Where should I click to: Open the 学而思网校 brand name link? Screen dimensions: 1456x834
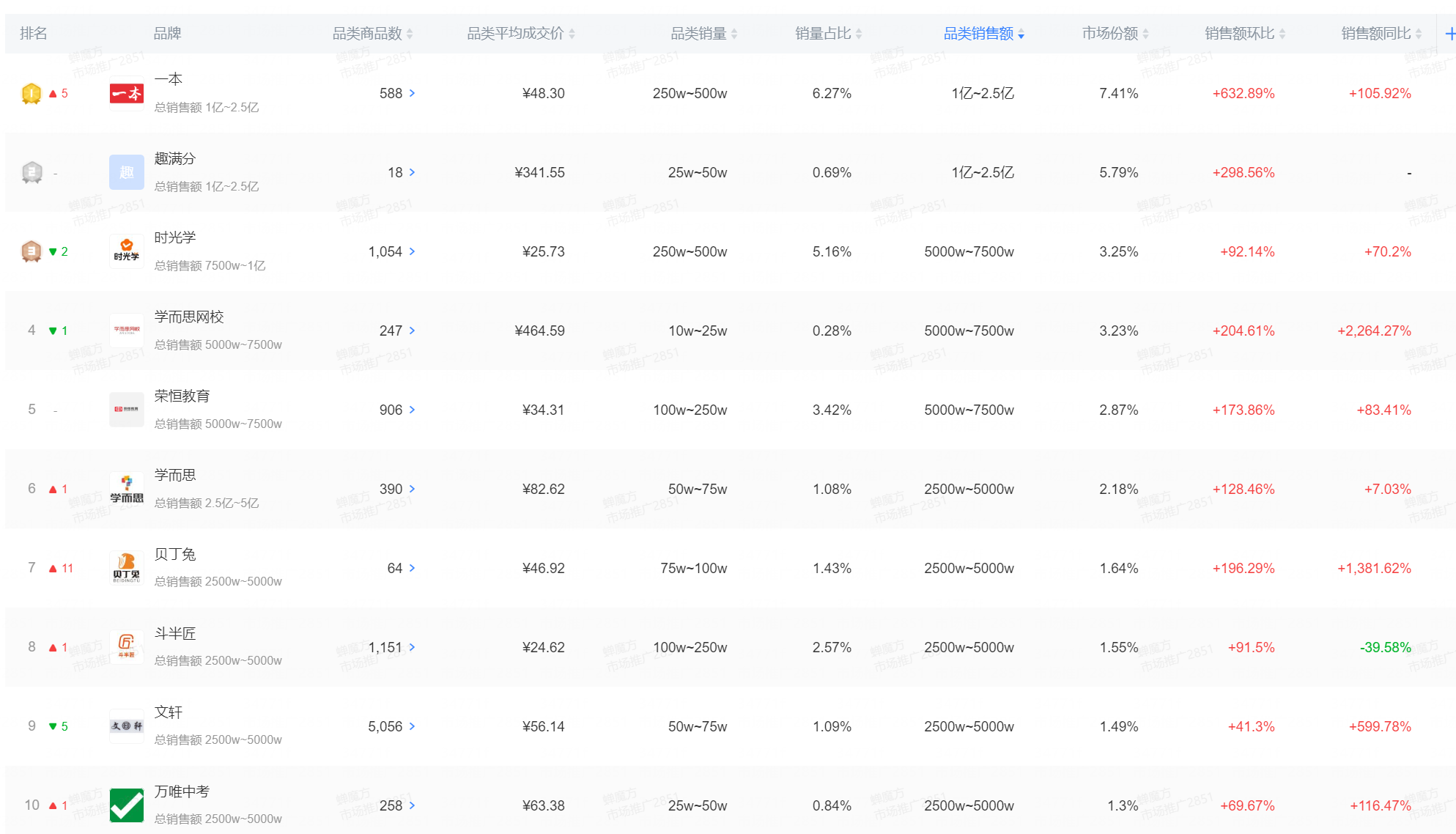point(189,317)
